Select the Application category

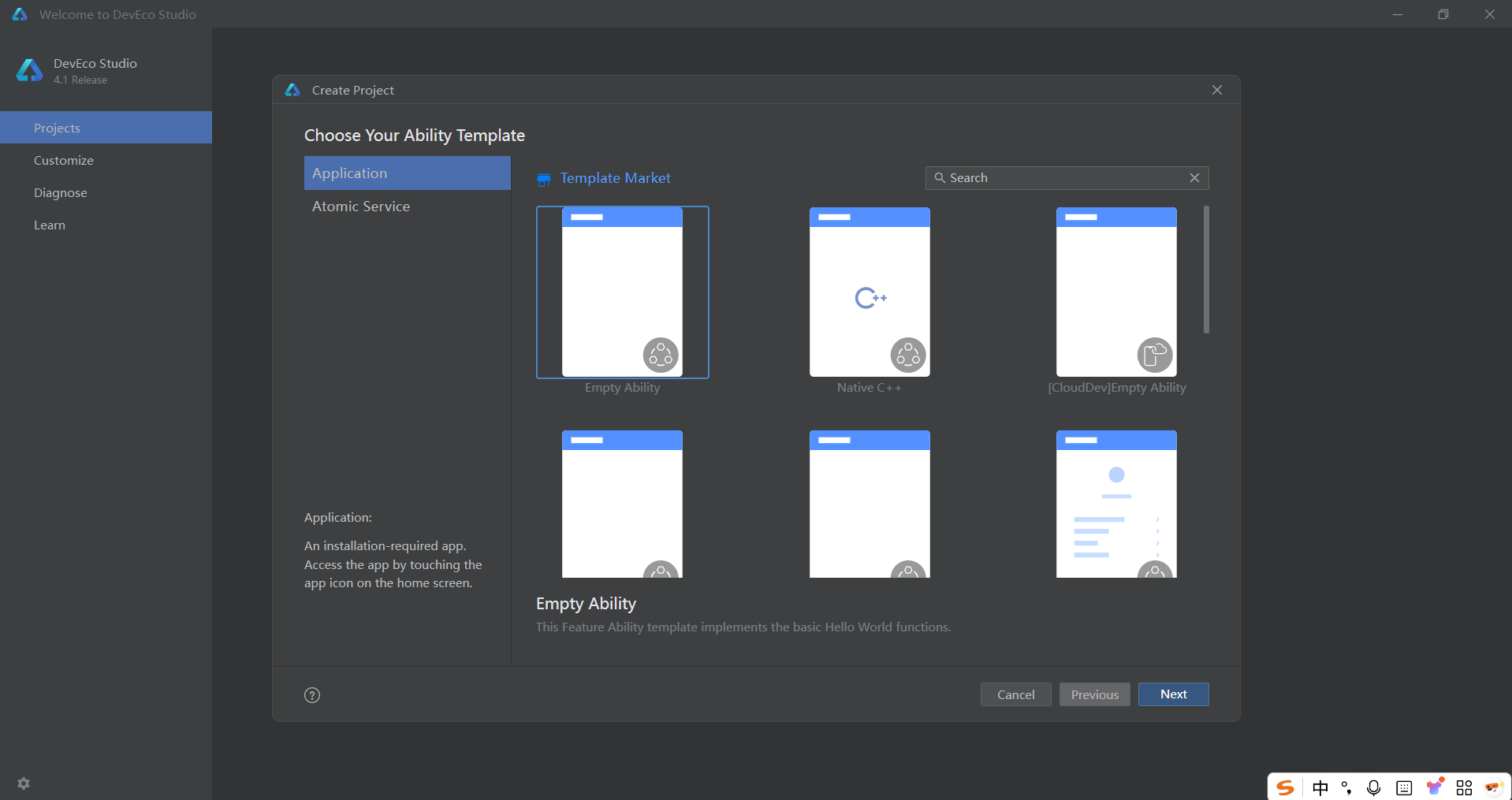407,173
